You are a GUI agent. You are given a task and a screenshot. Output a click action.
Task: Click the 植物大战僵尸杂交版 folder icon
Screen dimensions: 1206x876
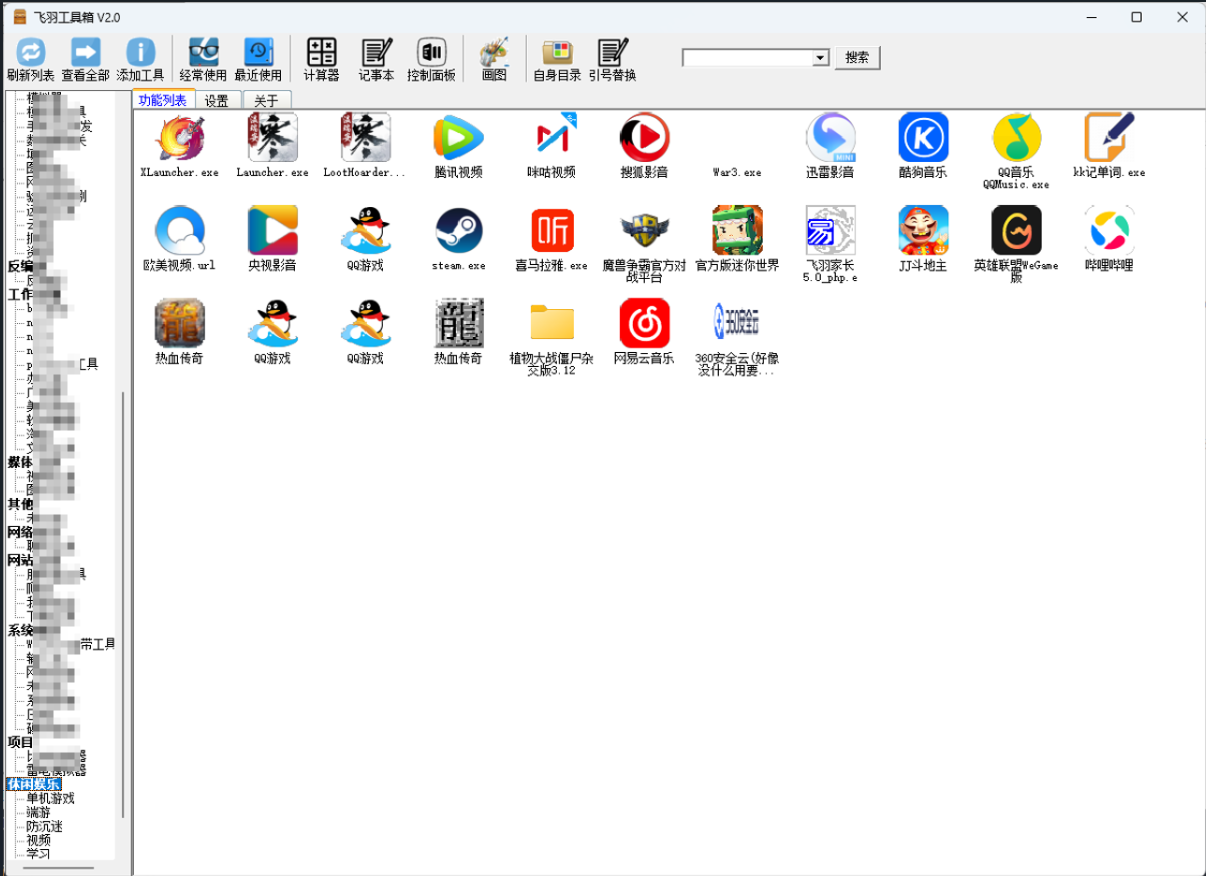coord(552,324)
